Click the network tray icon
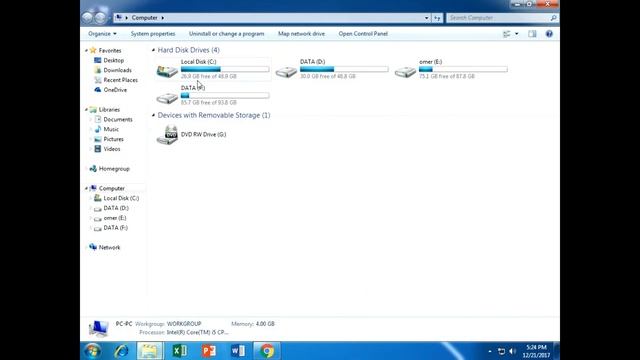 point(501,351)
